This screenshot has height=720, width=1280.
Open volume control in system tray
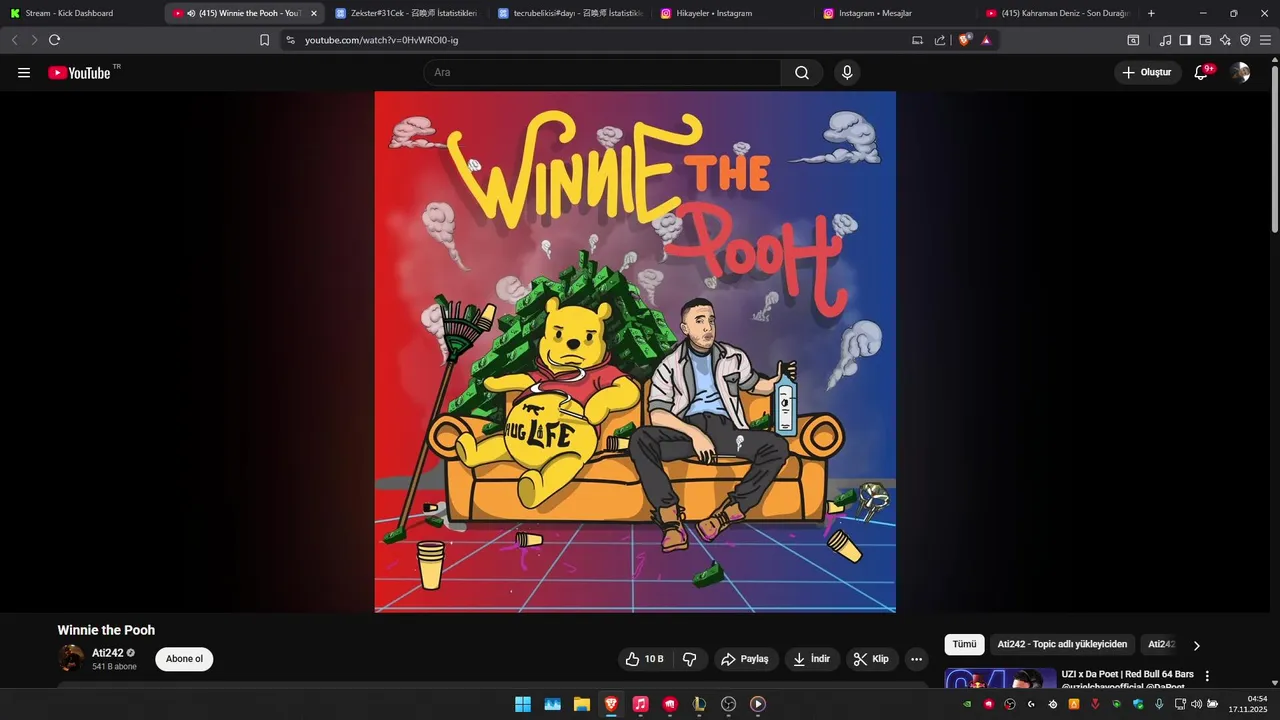point(1196,704)
